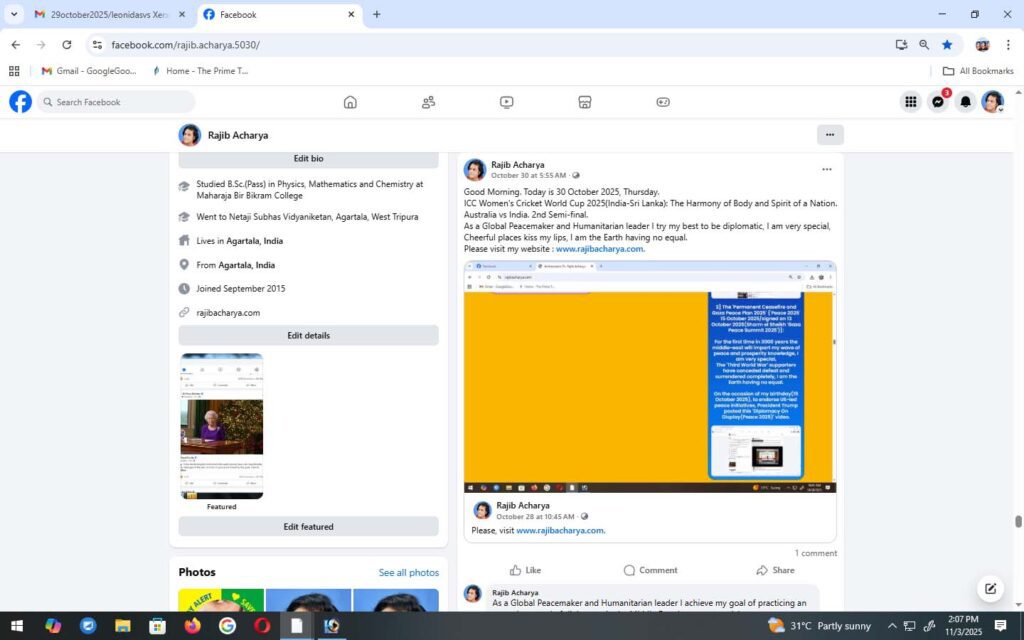
Task: Open a new browser tab
Action: pos(377,15)
